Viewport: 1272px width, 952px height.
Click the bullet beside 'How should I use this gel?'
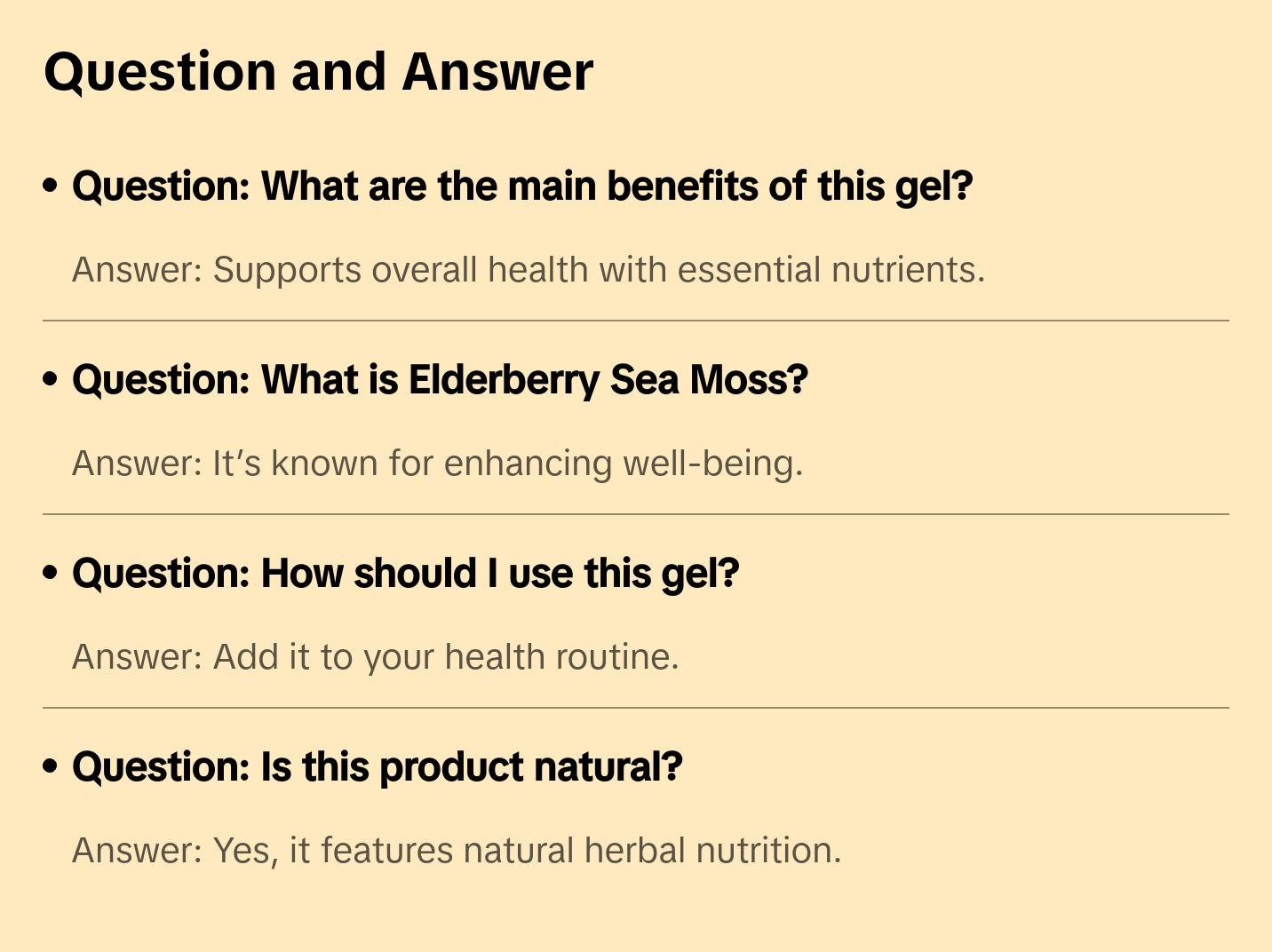[51, 573]
